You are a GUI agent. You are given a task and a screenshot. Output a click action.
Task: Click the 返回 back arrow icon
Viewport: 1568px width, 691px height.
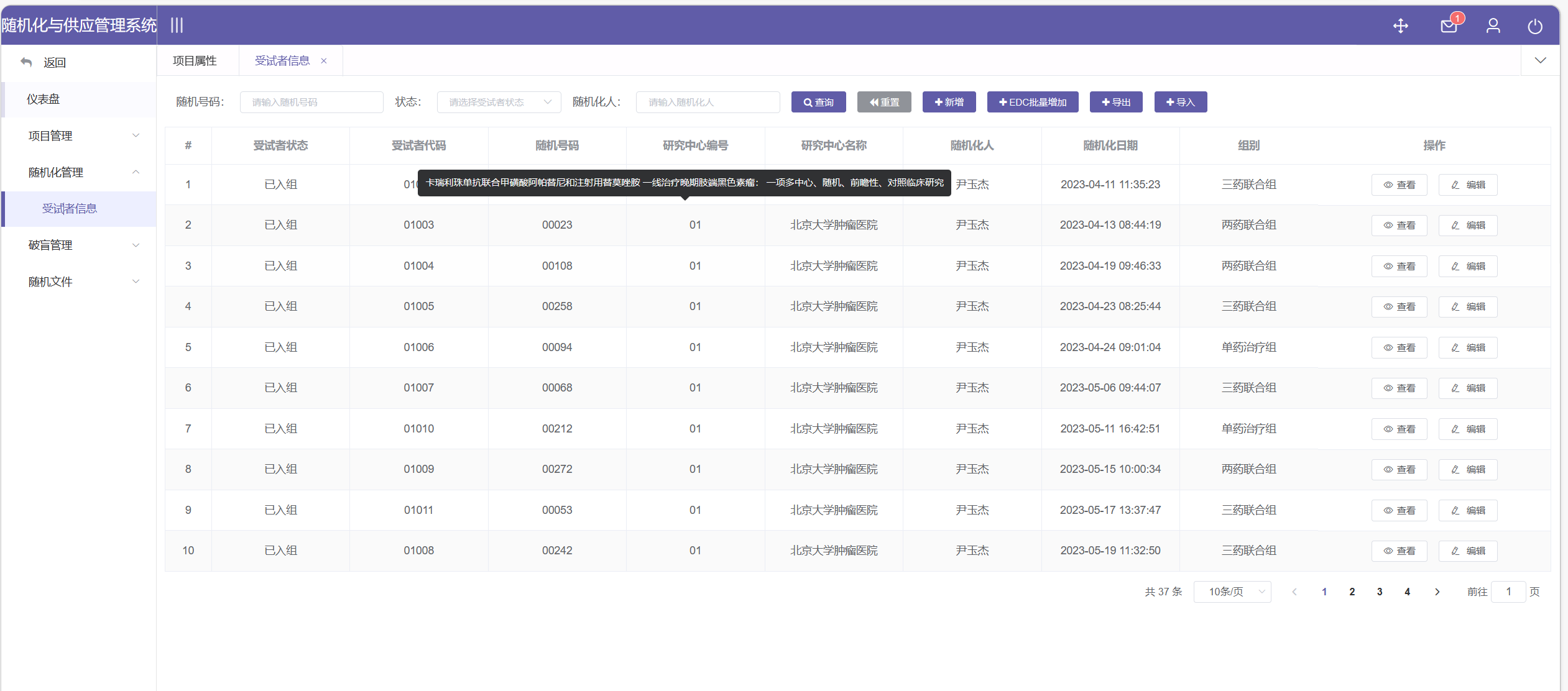(x=26, y=62)
